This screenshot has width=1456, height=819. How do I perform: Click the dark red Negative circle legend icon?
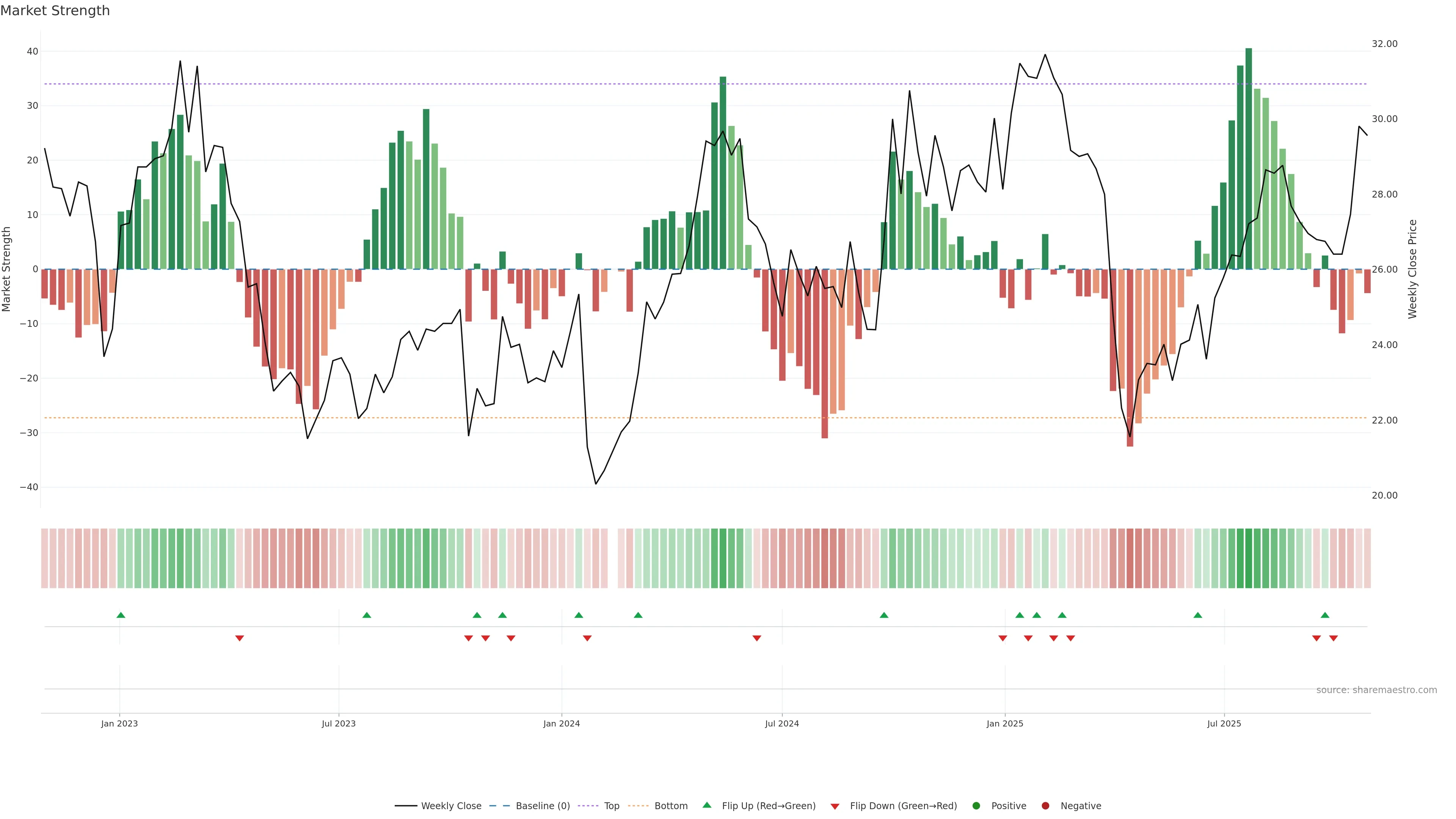pos(1045,805)
